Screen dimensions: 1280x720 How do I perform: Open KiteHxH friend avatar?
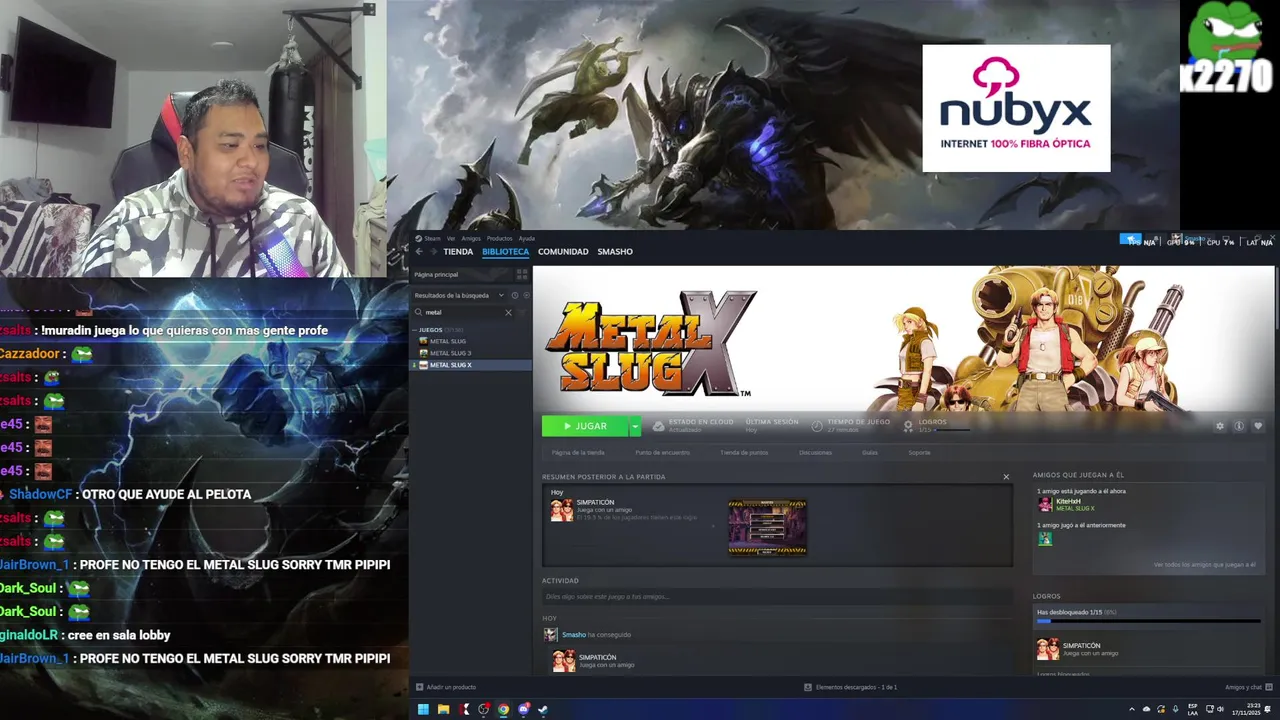1045,504
